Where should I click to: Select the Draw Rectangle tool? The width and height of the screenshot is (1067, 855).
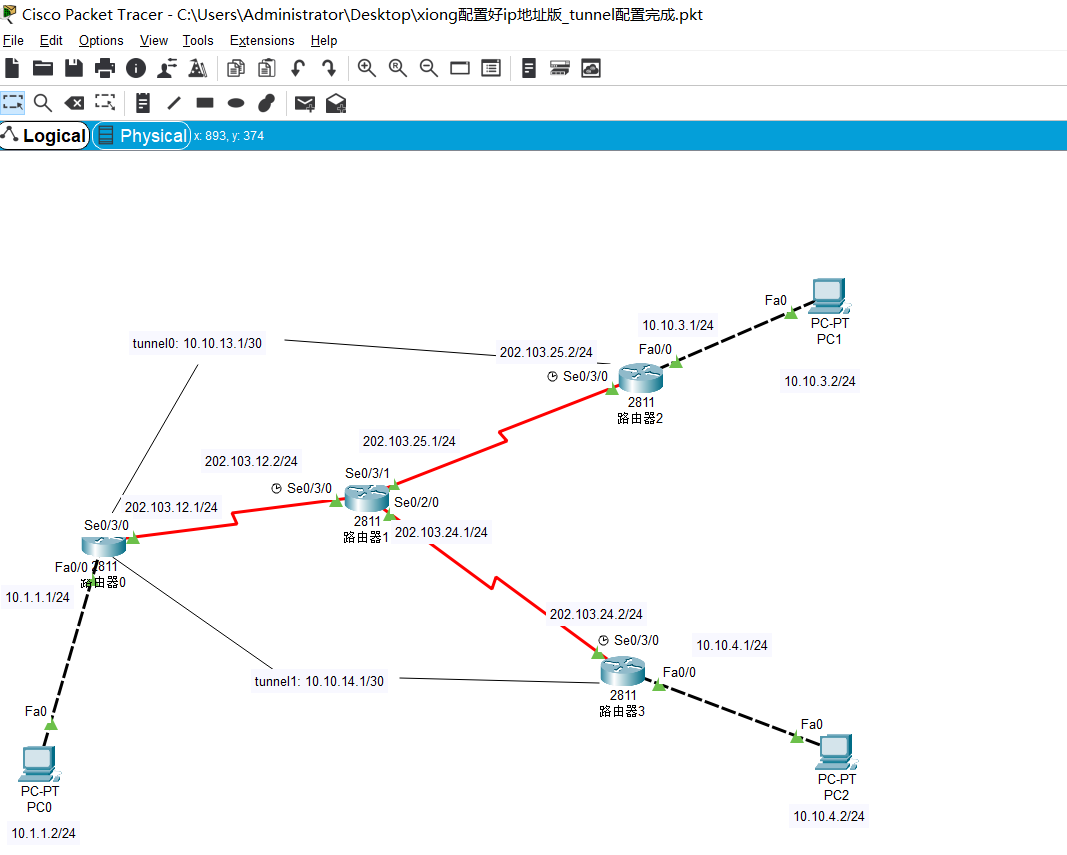click(x=204, y=102)
